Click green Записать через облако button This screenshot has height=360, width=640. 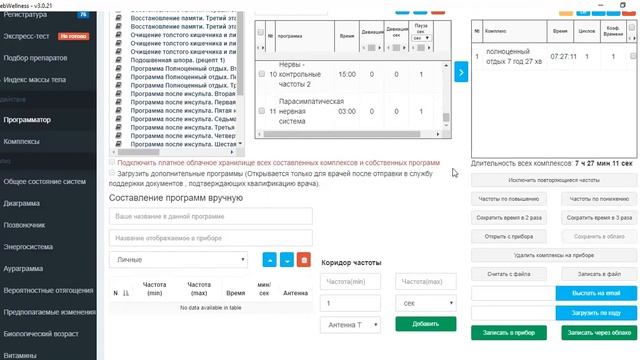(x=599, y=333)
